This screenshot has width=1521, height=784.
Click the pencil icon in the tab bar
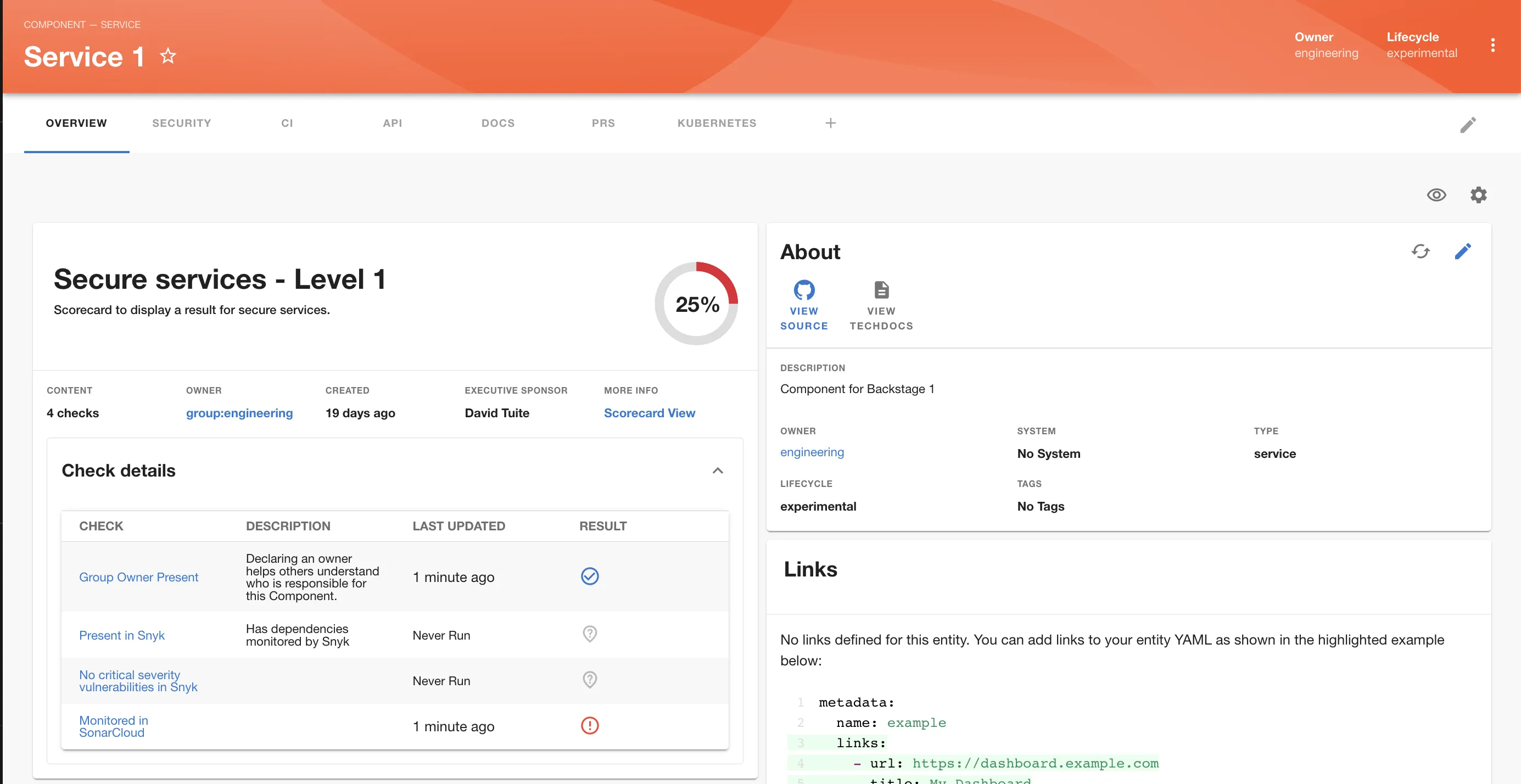pos(1467,125)
